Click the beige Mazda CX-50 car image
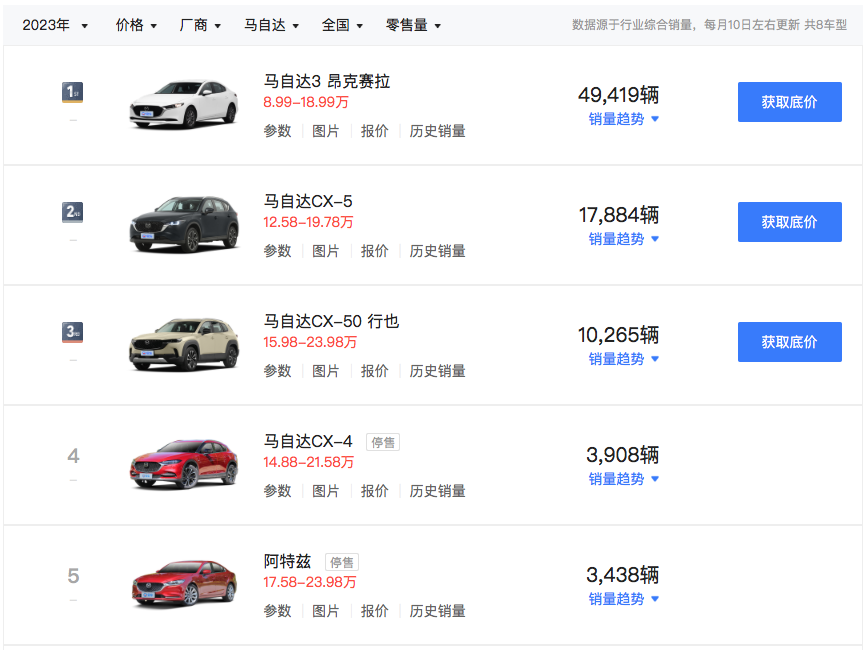This screenshot has width=867, height=650. click(184, 343)
